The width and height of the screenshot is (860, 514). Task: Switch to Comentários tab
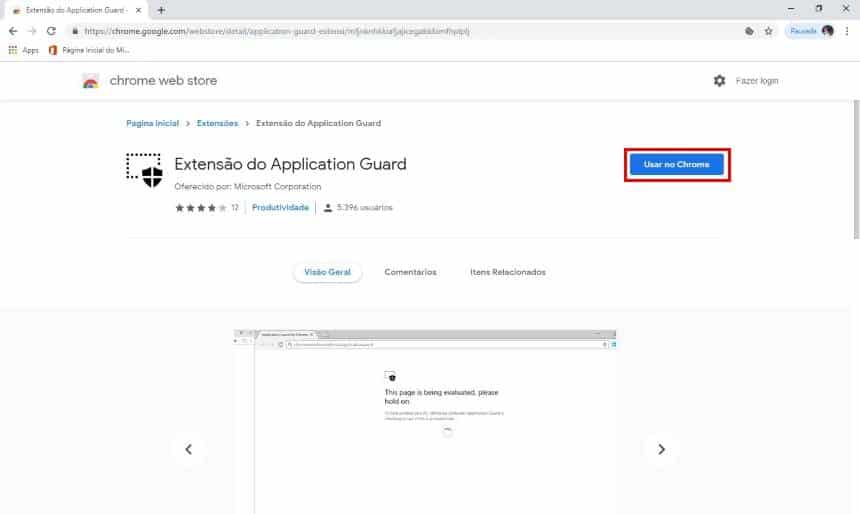pyautogui.click(x=410, y=272)
